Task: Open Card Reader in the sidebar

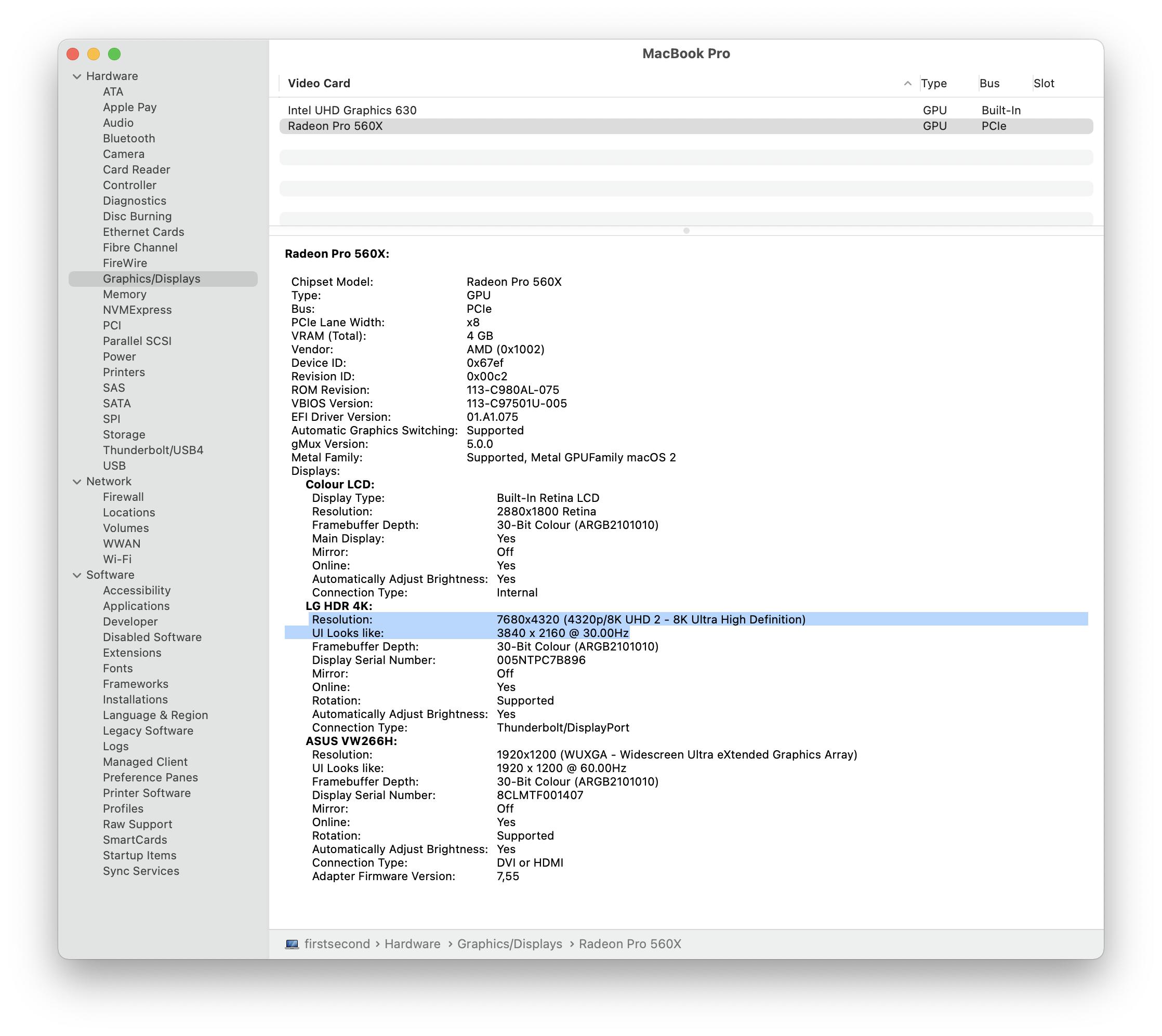Action: point(137,169)
